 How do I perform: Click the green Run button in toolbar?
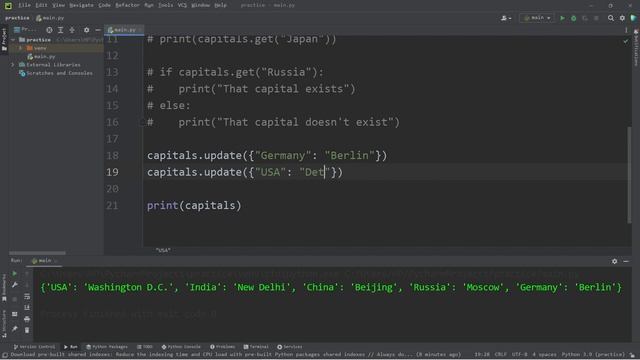click(x=562, y=18)
